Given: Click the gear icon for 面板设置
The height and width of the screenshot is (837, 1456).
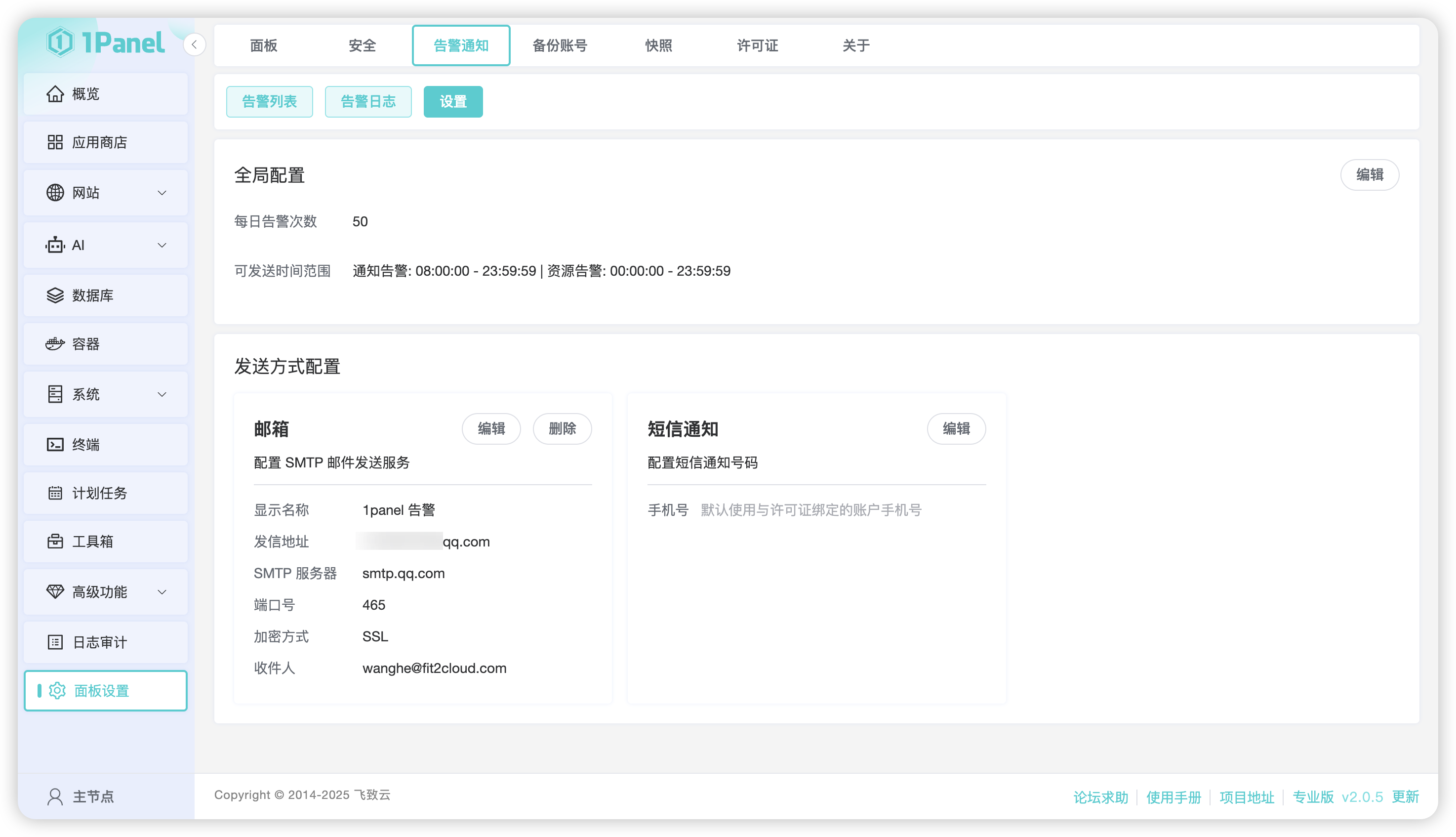Looking at the screenshot, I should tap(57, 690).
